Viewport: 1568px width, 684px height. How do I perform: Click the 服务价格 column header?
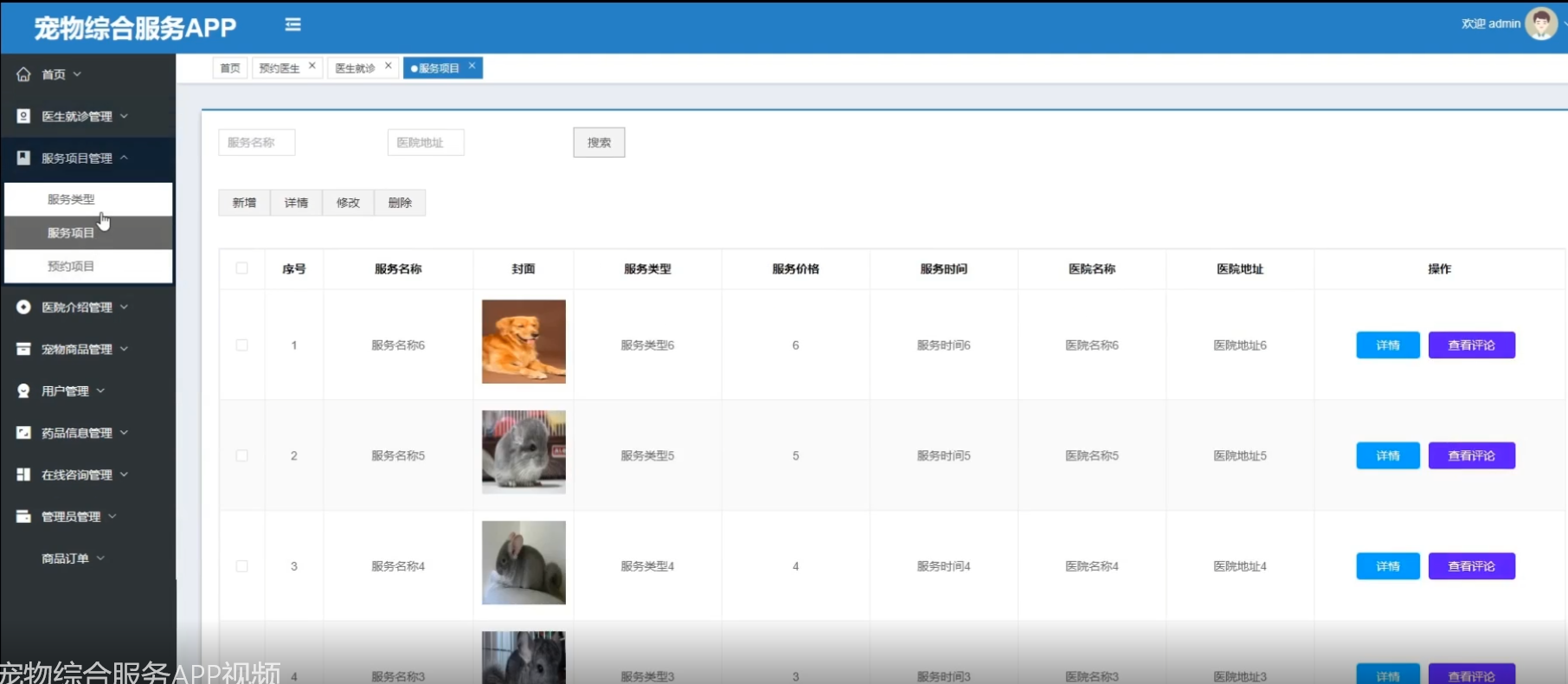tap(795, 268)
